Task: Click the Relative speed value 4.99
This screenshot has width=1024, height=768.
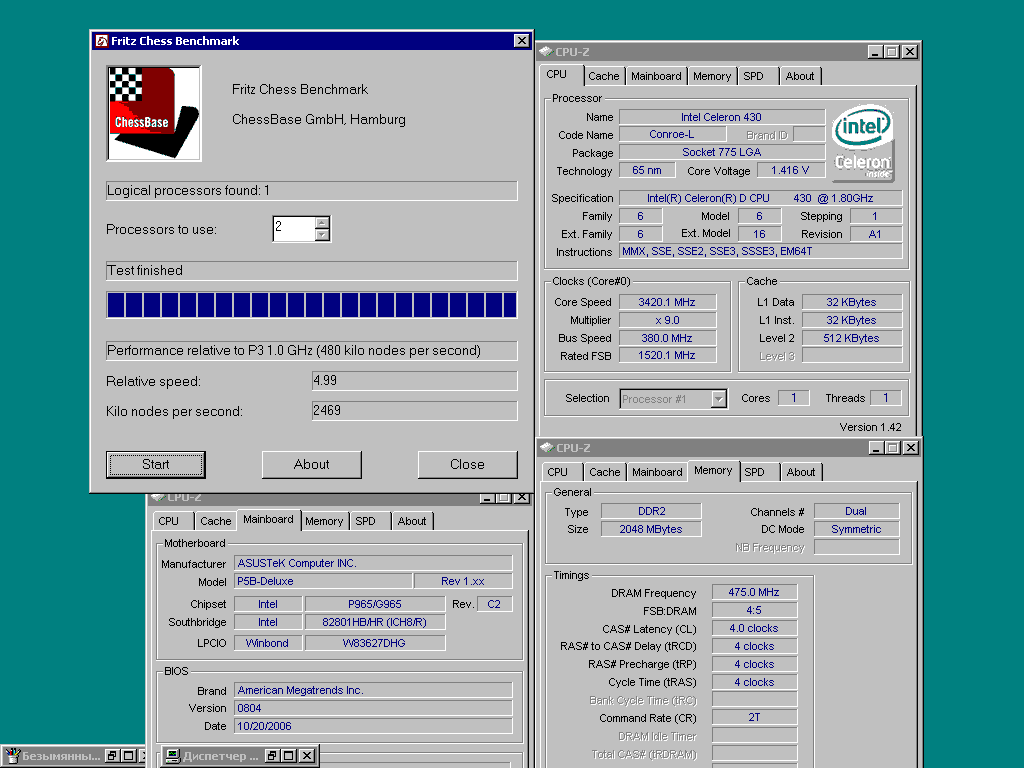Action: coord(415,381)
